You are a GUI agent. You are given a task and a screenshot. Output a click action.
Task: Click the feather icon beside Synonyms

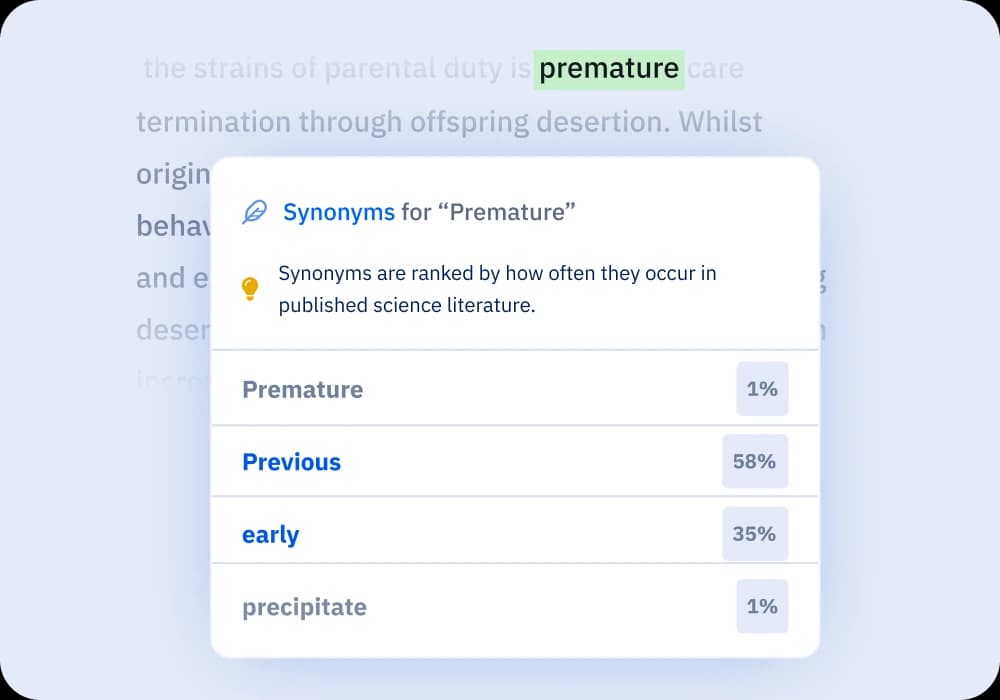tap(255, 212)
